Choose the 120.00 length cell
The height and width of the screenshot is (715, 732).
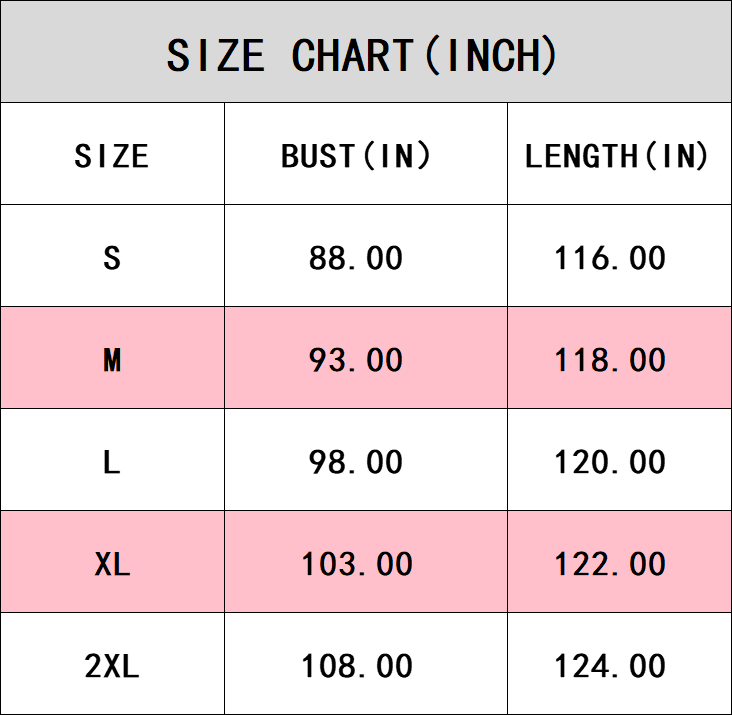(610, 462)
